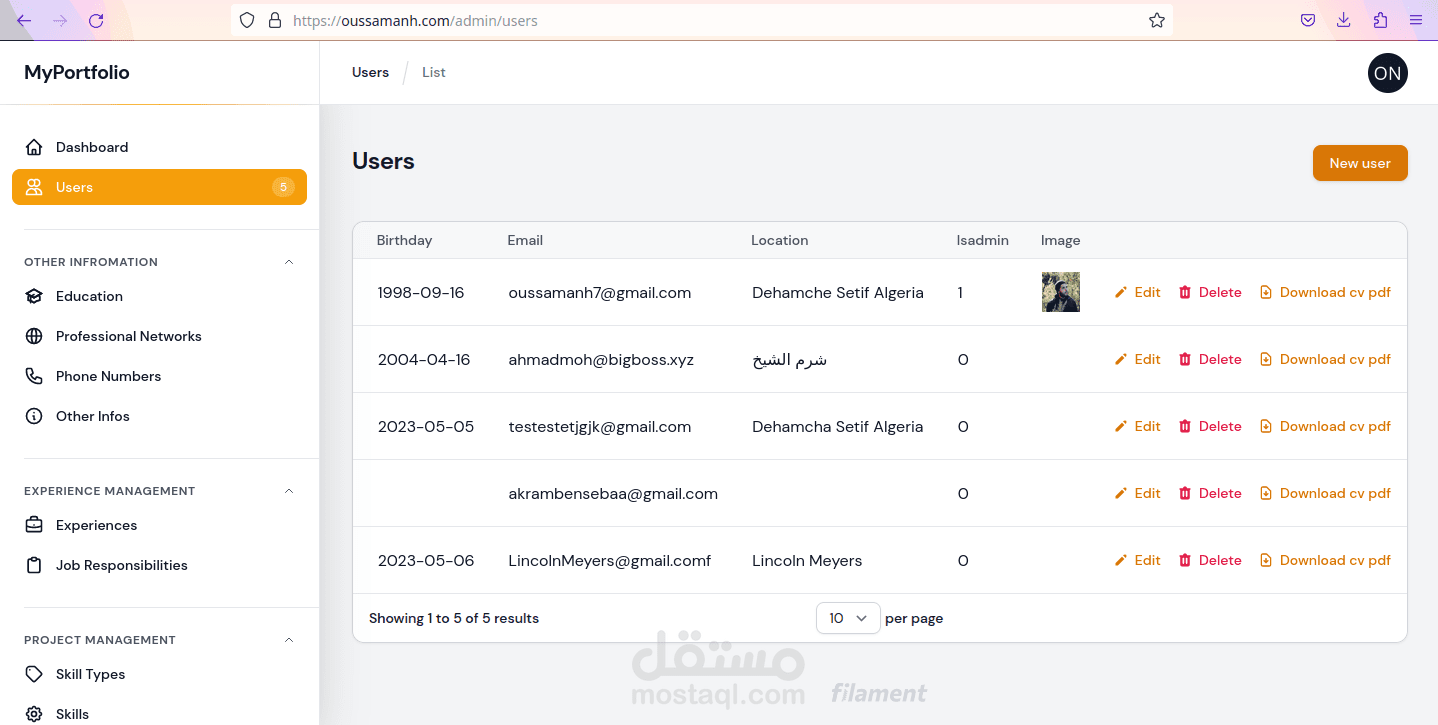1438x725 pixels.
Task: Collapse the Other Infromation section
Action: [289, 262]
